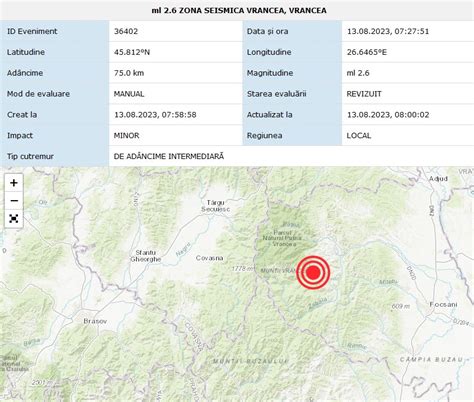Viewport: 474px width, 402px height.
Task: Click the Magnitudine label
Action: [x=270, y=73]
